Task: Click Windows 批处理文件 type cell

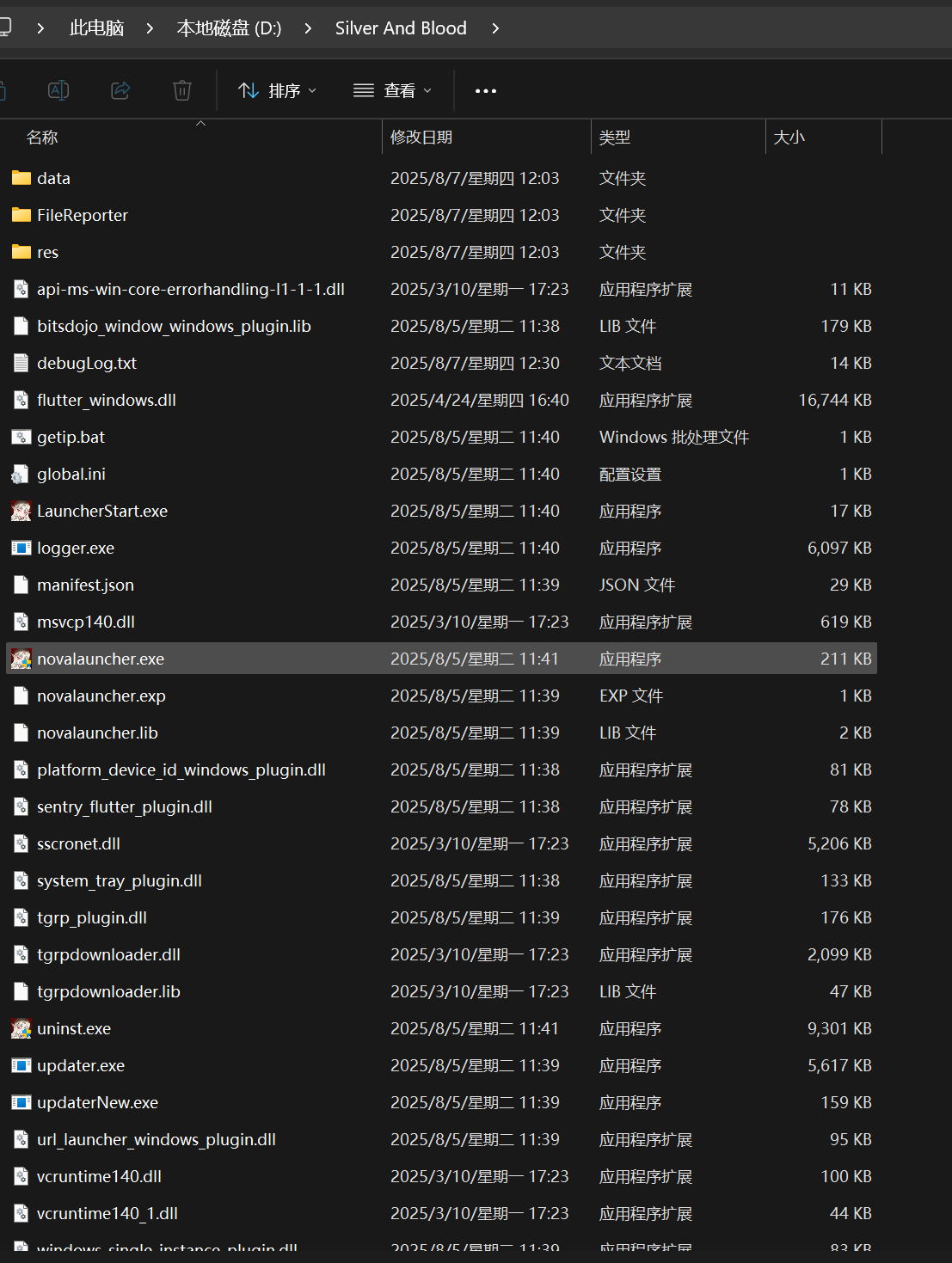Action: point(674,437)
